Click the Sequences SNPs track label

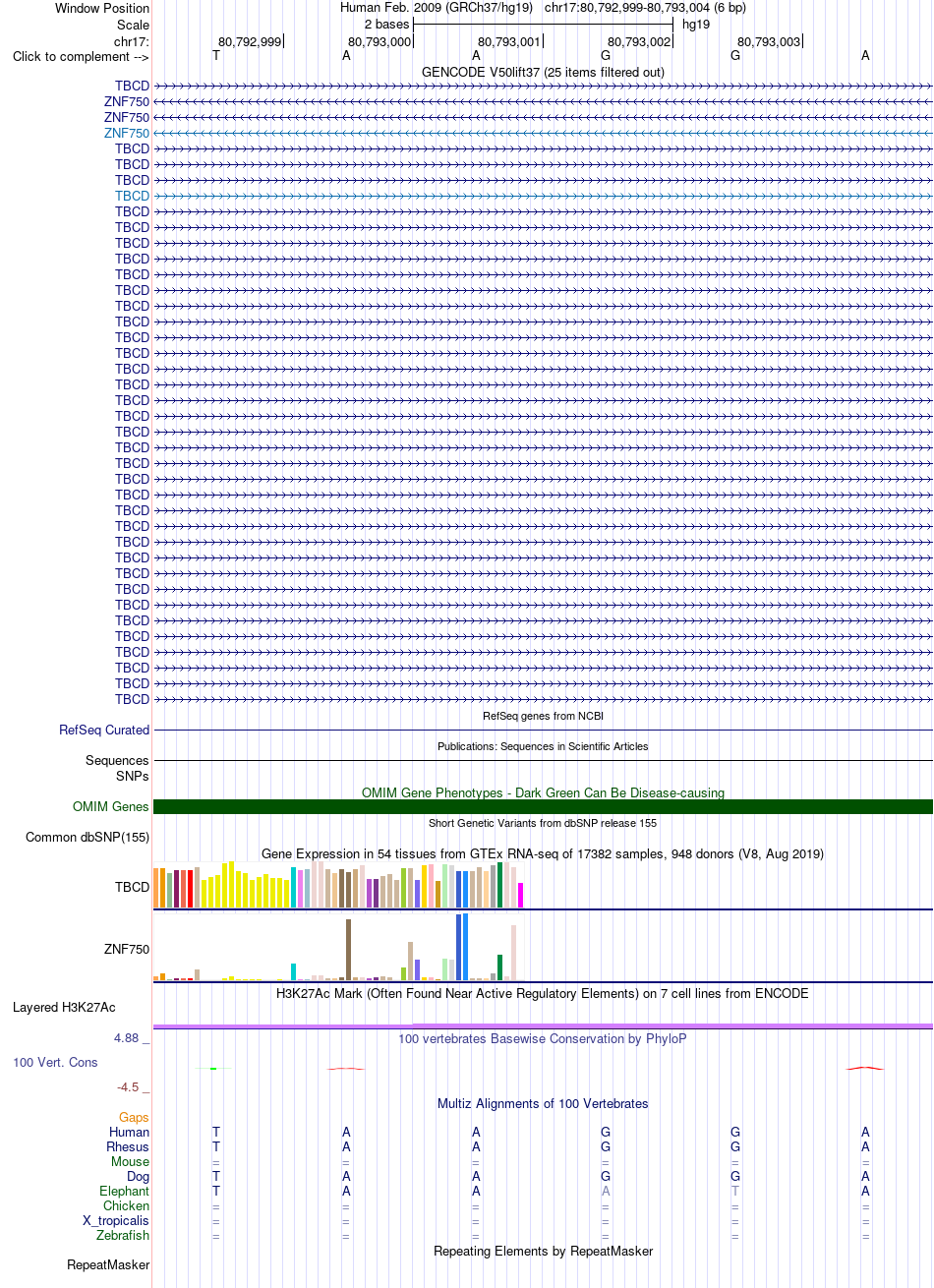[117, 768]
